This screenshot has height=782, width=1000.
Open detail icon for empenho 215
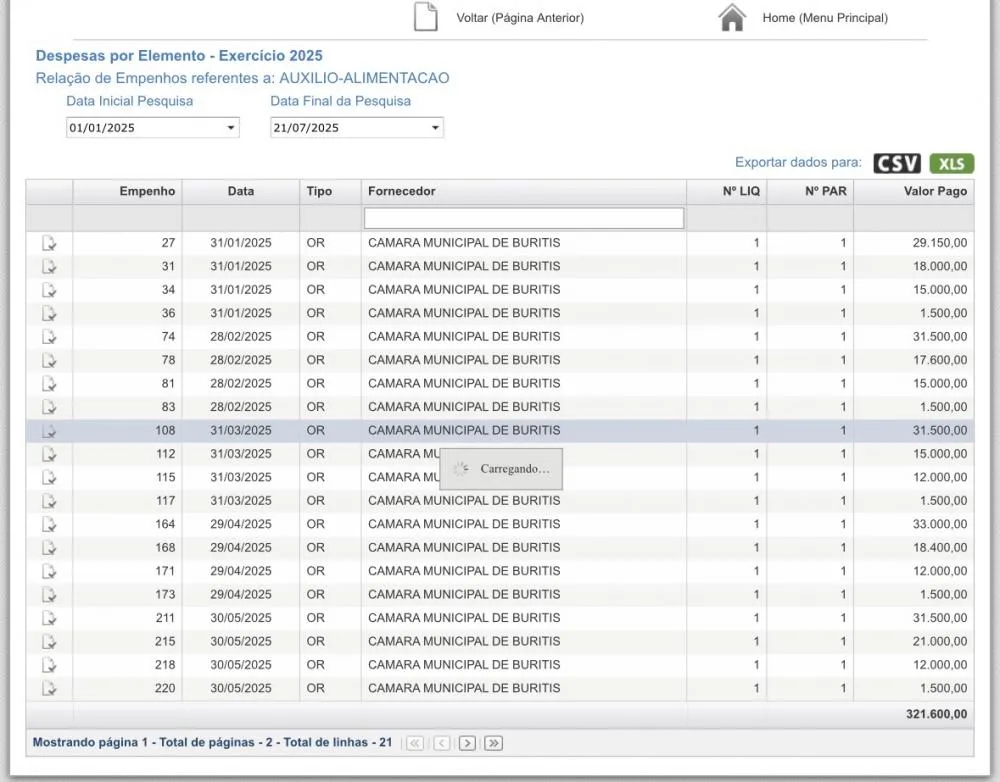coord(49,642)
